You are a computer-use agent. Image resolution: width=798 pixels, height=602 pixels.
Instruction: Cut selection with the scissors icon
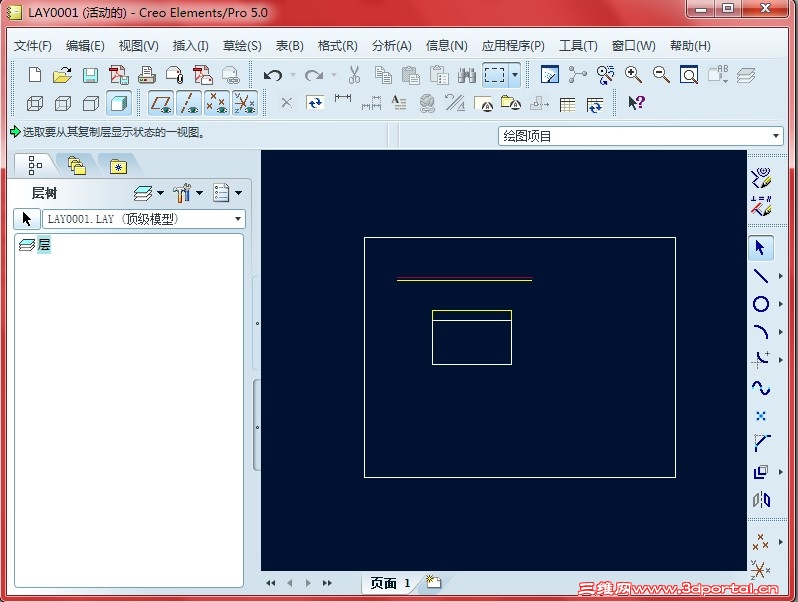(x=354, y=75)
